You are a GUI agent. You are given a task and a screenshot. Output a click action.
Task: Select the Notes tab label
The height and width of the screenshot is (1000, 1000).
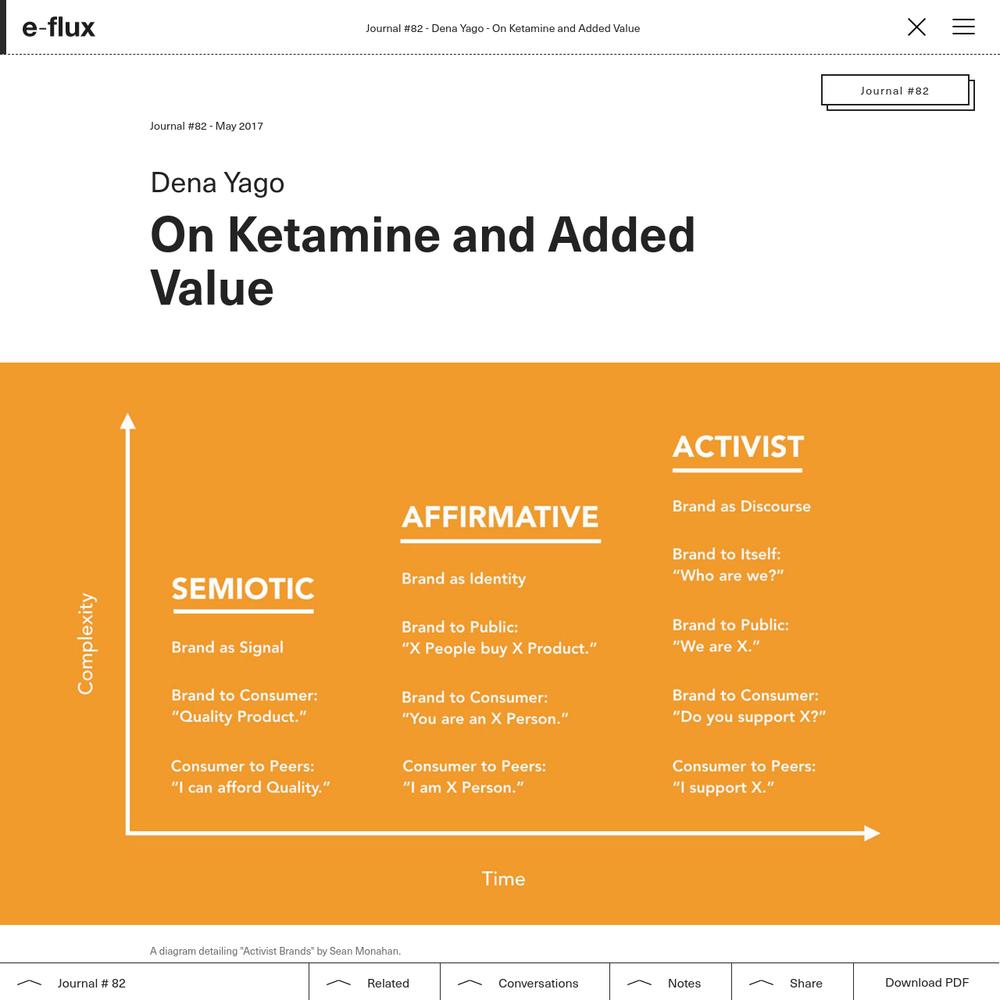[684, 983]
